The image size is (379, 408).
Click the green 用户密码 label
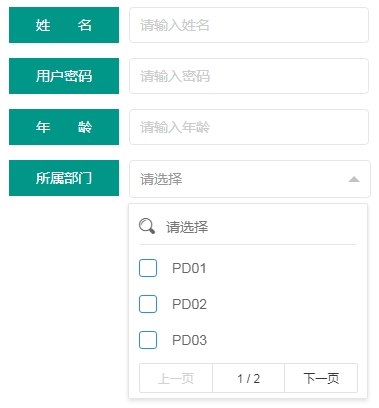click(64, 76)
